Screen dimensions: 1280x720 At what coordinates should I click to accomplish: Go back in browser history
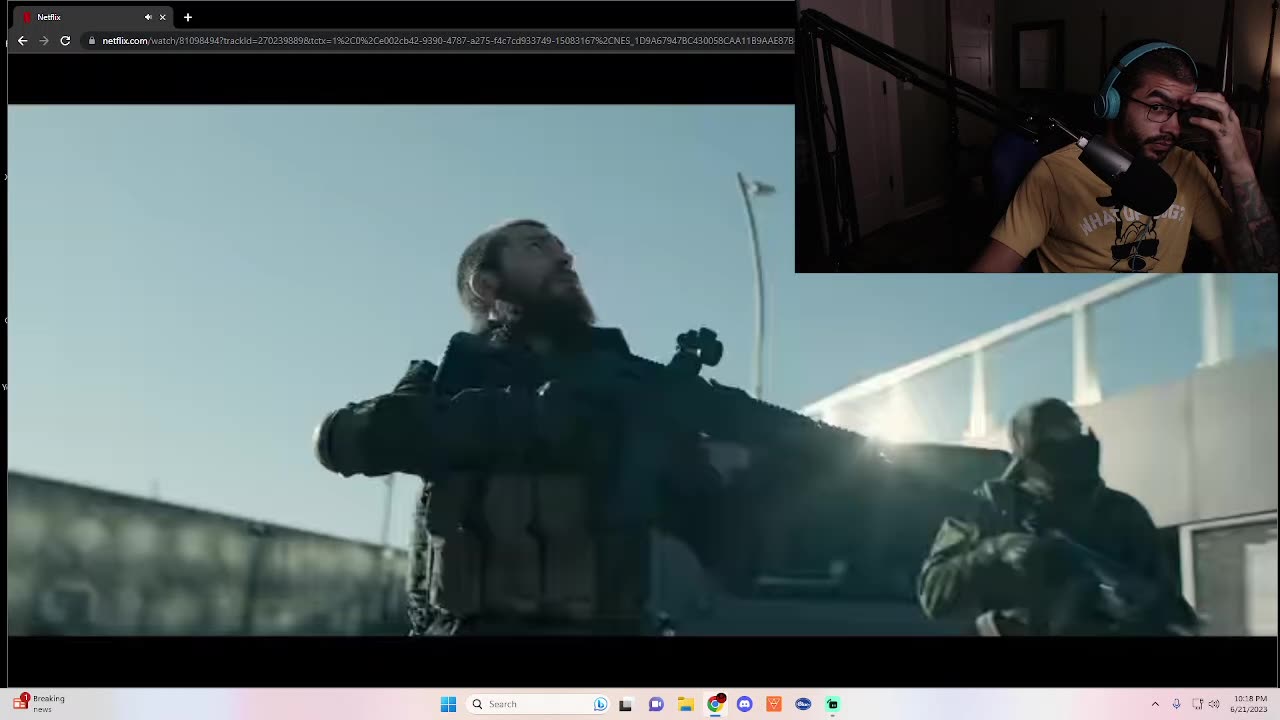pyautogui.click(x=22, y=41)
